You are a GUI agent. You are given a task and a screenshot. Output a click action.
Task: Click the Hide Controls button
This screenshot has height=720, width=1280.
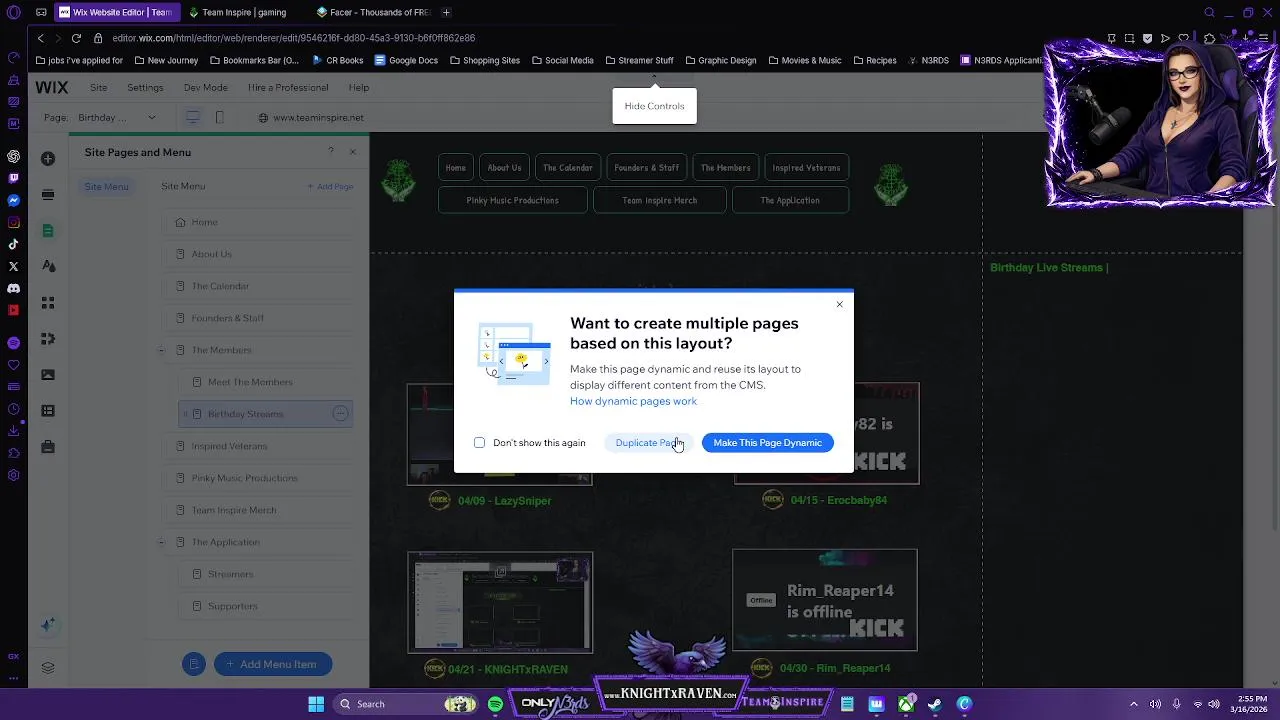click(x=654, y=106)
